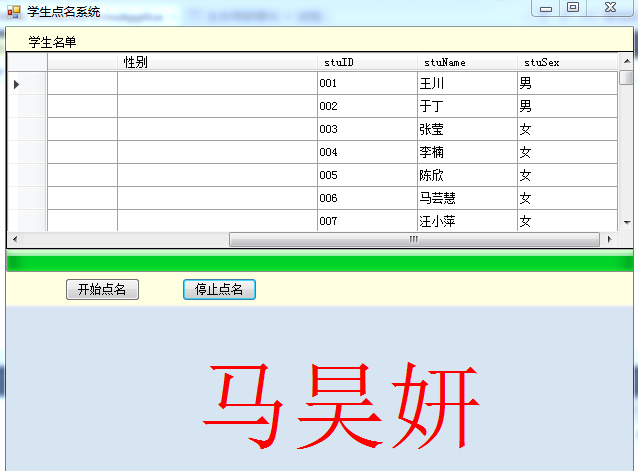Click the horizontal scrollbar right arrow
This screenshot has height=471, width=638.
coord(609,239)
